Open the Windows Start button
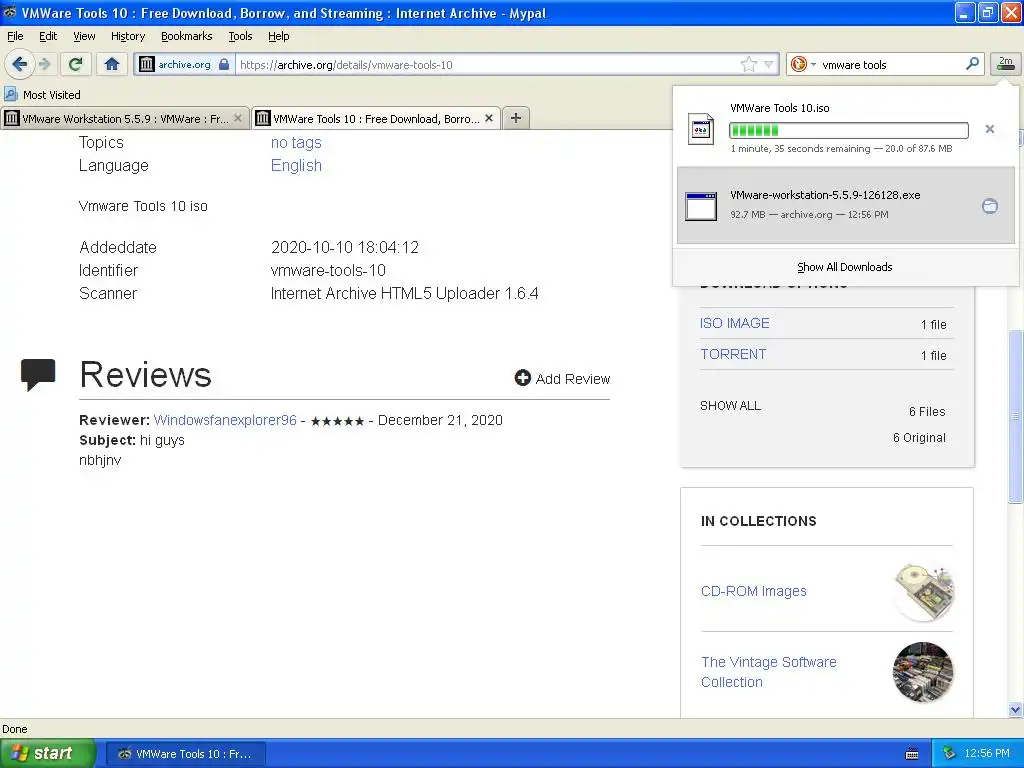Viewport: 1024px width, 768px height. [x=47, y=753]
